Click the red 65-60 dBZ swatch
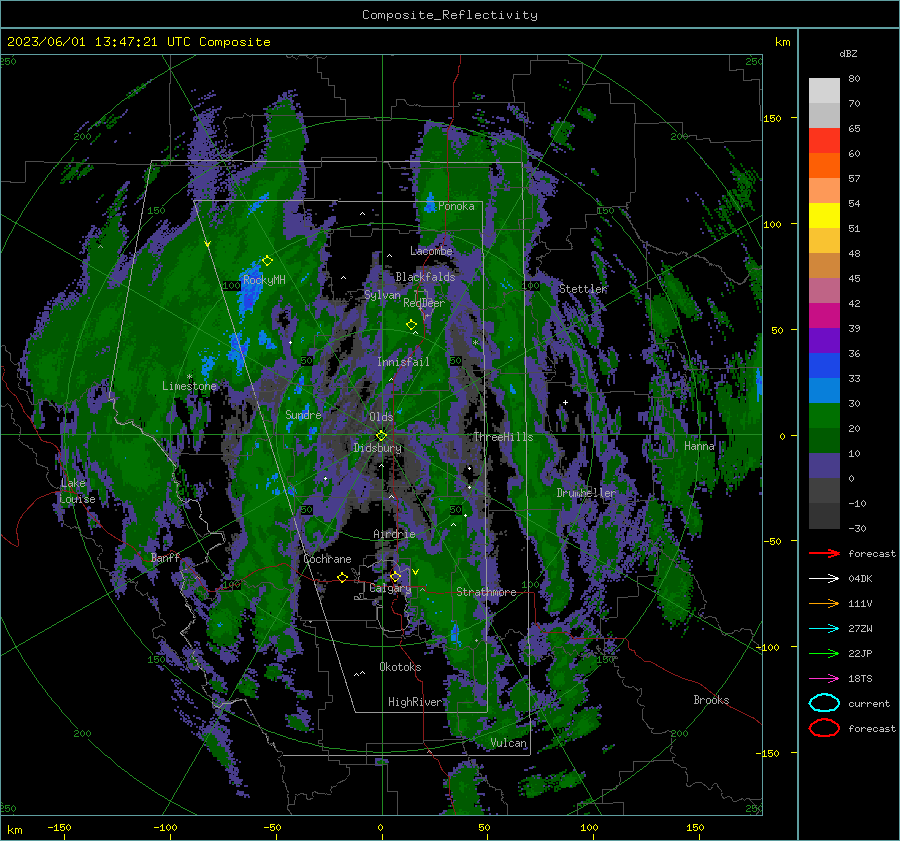Viewport: 900px width, 841px height. (824, 141)
